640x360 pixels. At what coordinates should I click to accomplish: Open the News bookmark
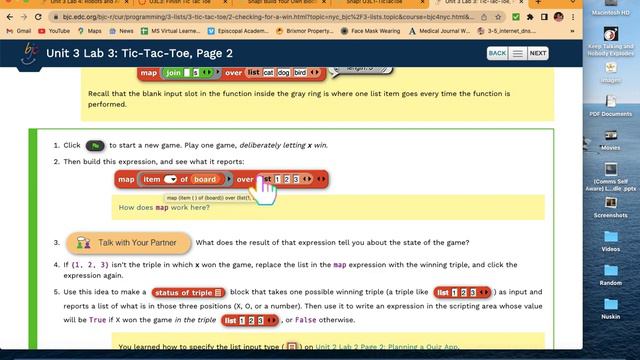[121, 31]
